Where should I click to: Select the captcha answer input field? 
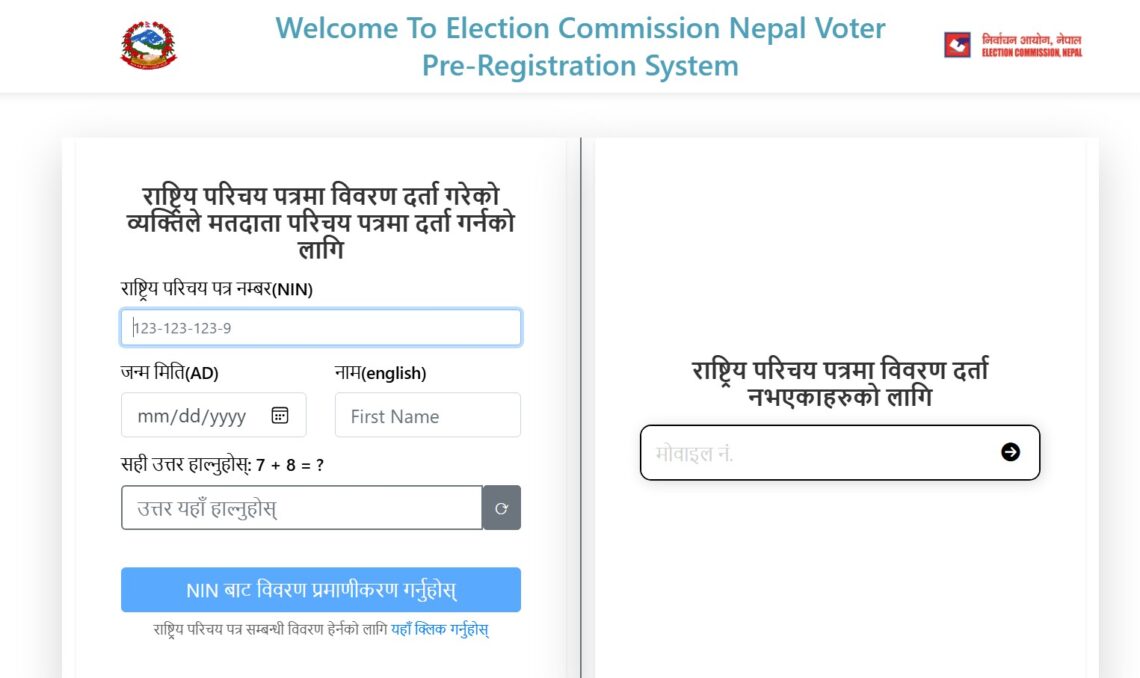click(x=300, y=507)
